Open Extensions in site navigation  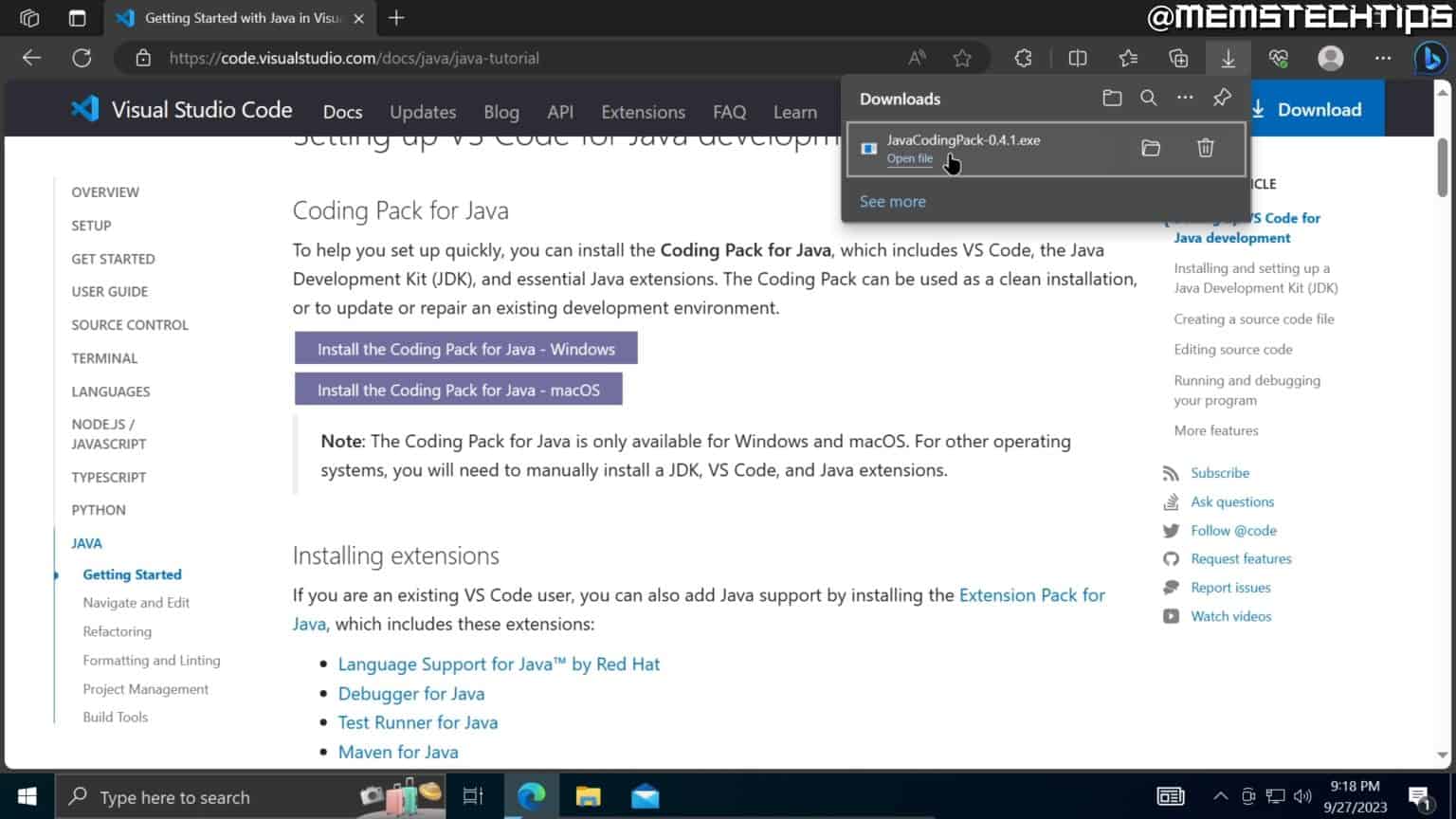pos(643,112)
